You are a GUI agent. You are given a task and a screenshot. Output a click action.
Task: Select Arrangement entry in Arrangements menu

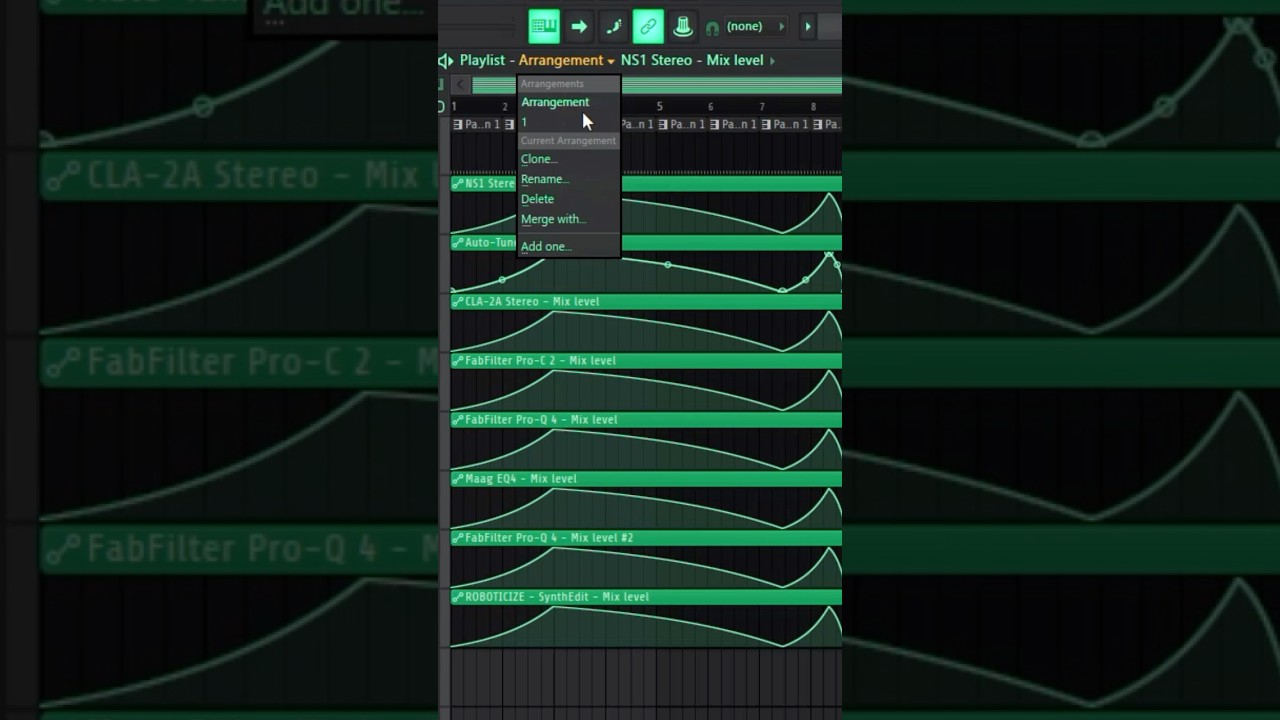point(555,102)
